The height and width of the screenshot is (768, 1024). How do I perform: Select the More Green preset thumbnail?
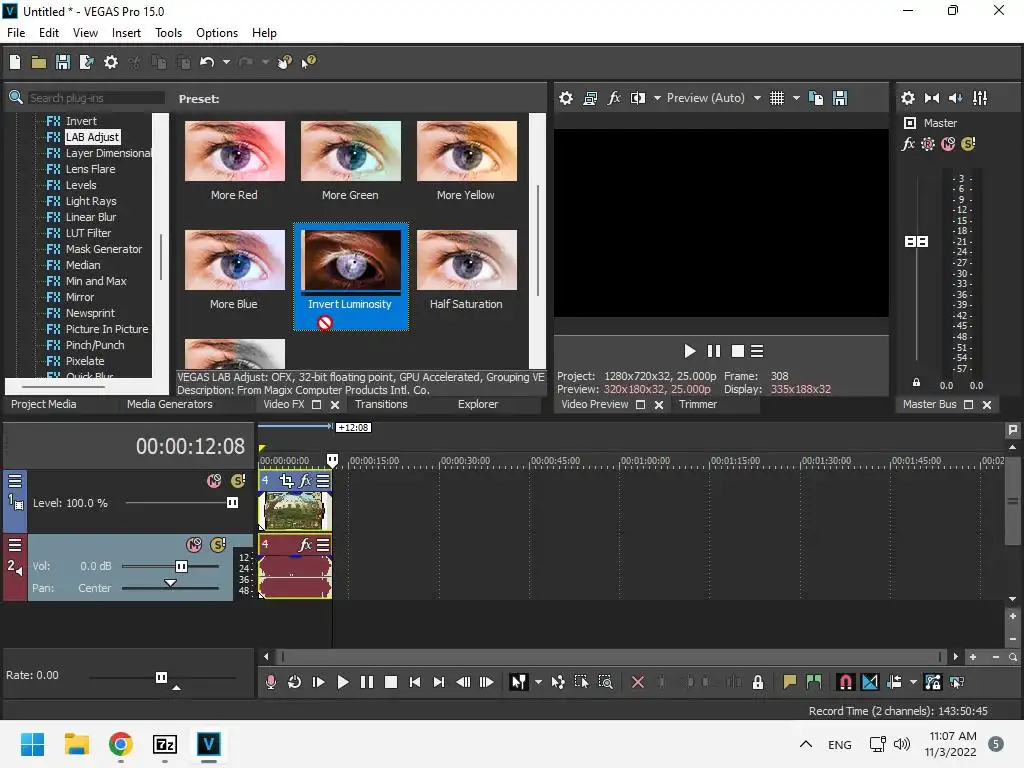tap(351, 152)
